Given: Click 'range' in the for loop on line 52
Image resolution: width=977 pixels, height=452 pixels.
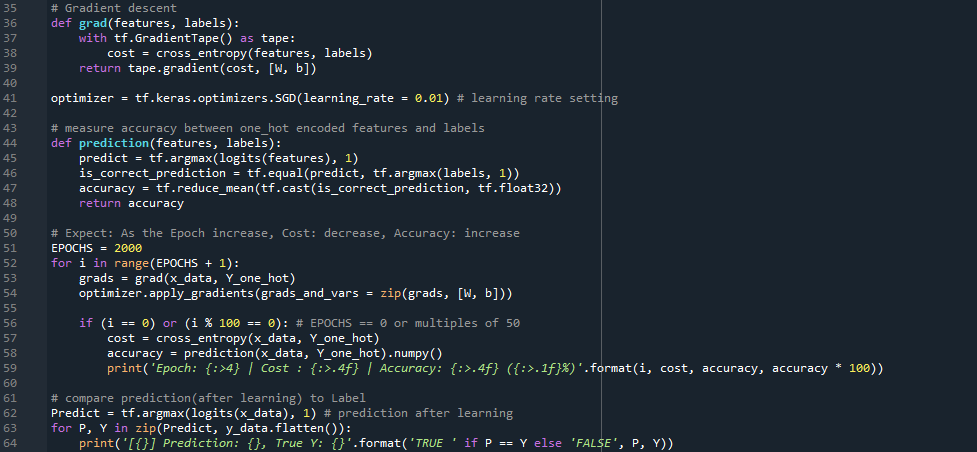Looking at the screenshot, I should coord(131,263).
